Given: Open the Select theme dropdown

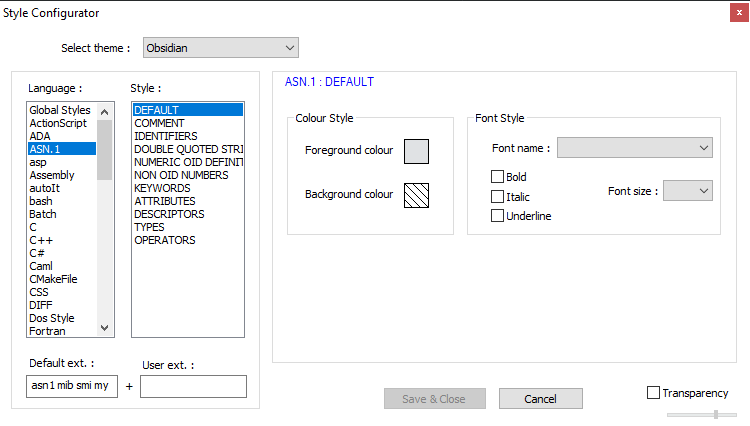Looking at the screenshot, I should (221, 48).
